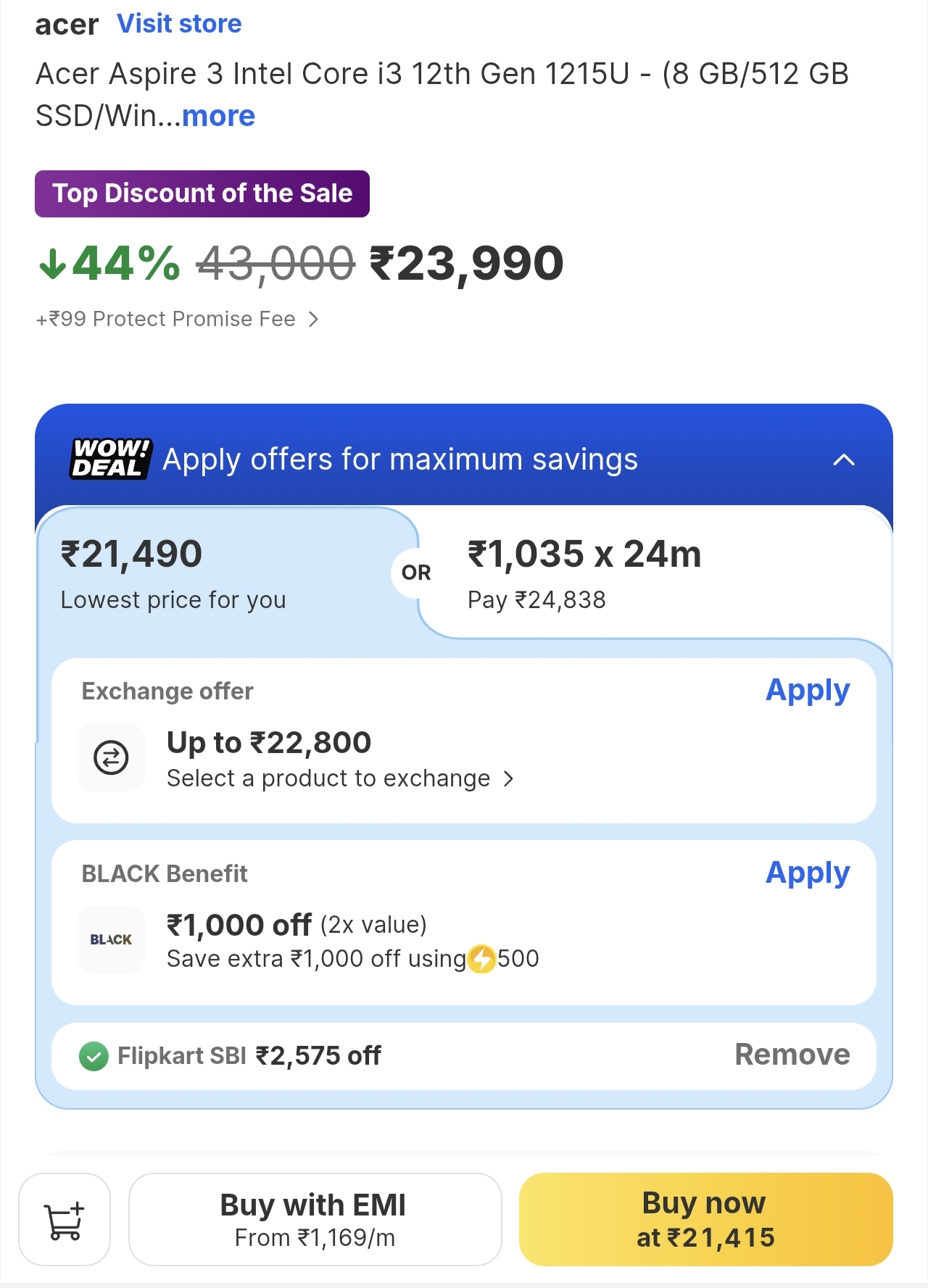Tap the SuperCoin lightning icon
The height and width of the screenshot is (1288, 928).
click(x=481, y=959)
